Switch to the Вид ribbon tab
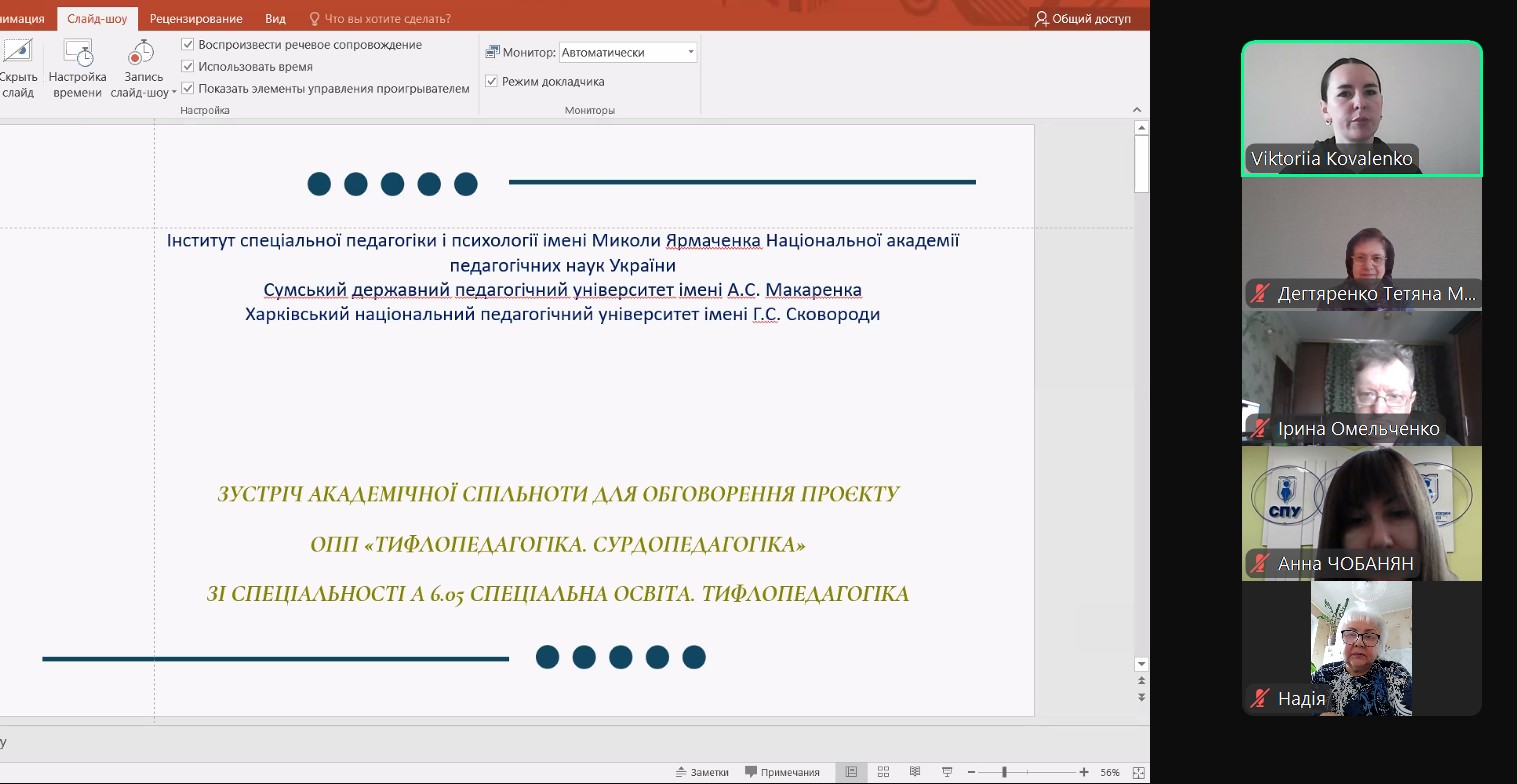Image resolution: width=1517 pixels, height=784 pixels. (x=275, y=19)
